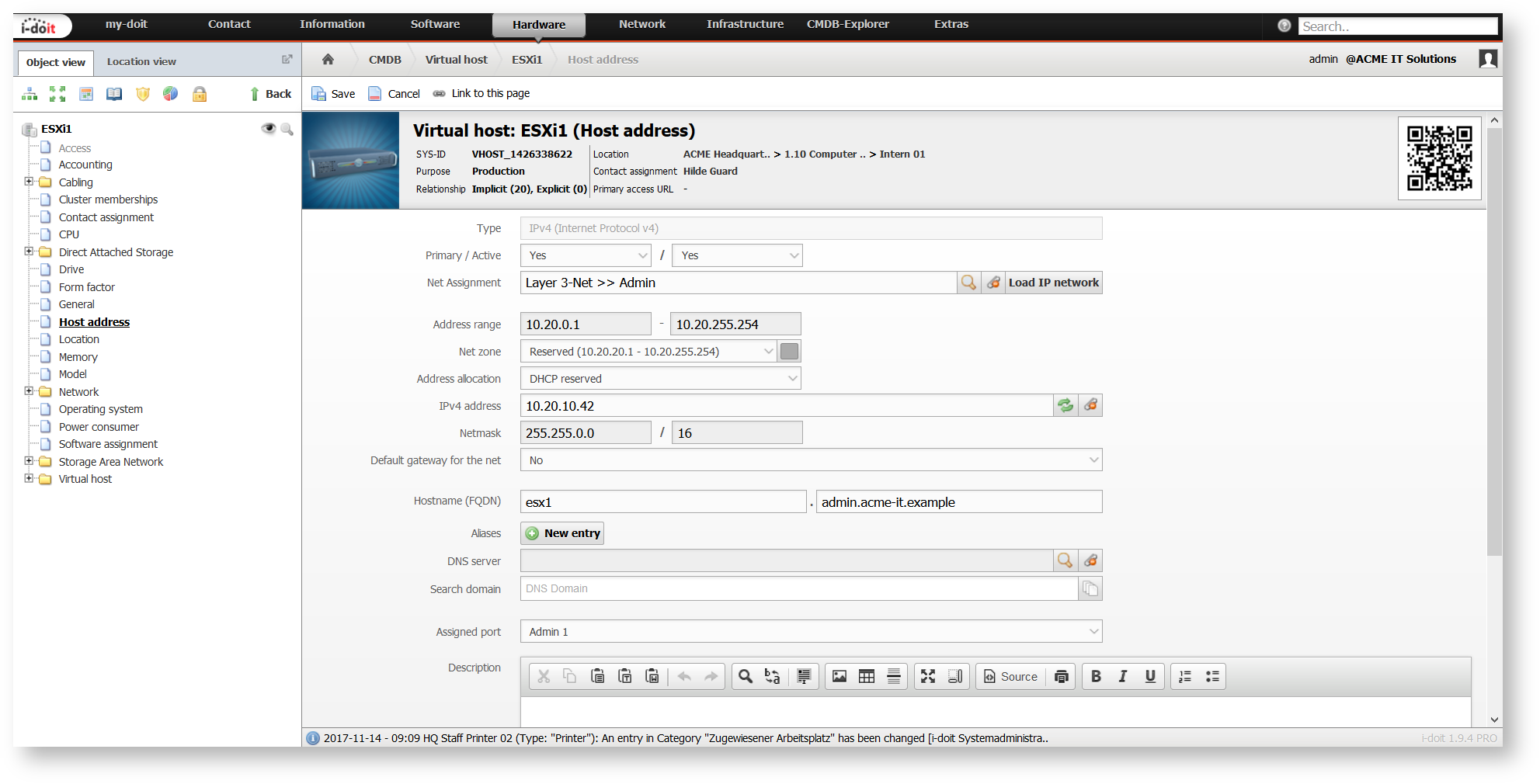Click the padlock icon in left toolbar
The image size is (1540, 784).
200,94
